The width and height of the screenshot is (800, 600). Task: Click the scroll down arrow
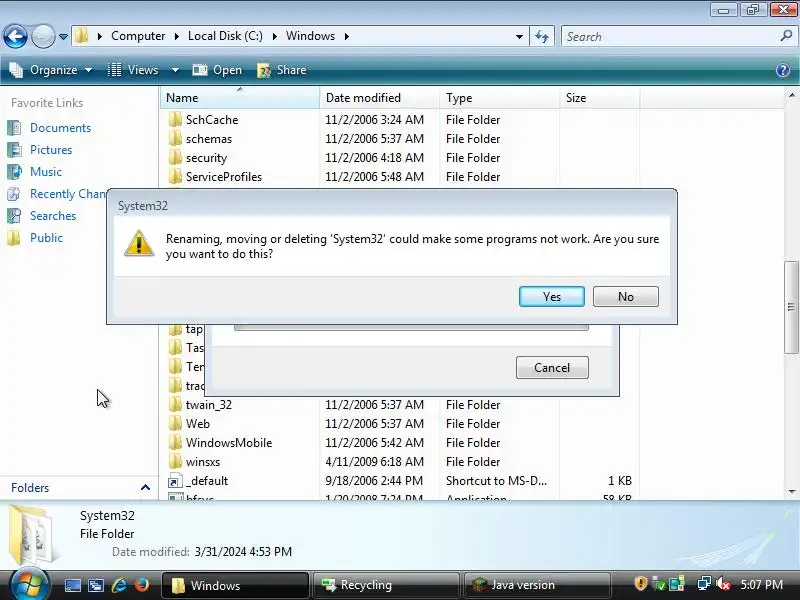[x=791, y=491]
